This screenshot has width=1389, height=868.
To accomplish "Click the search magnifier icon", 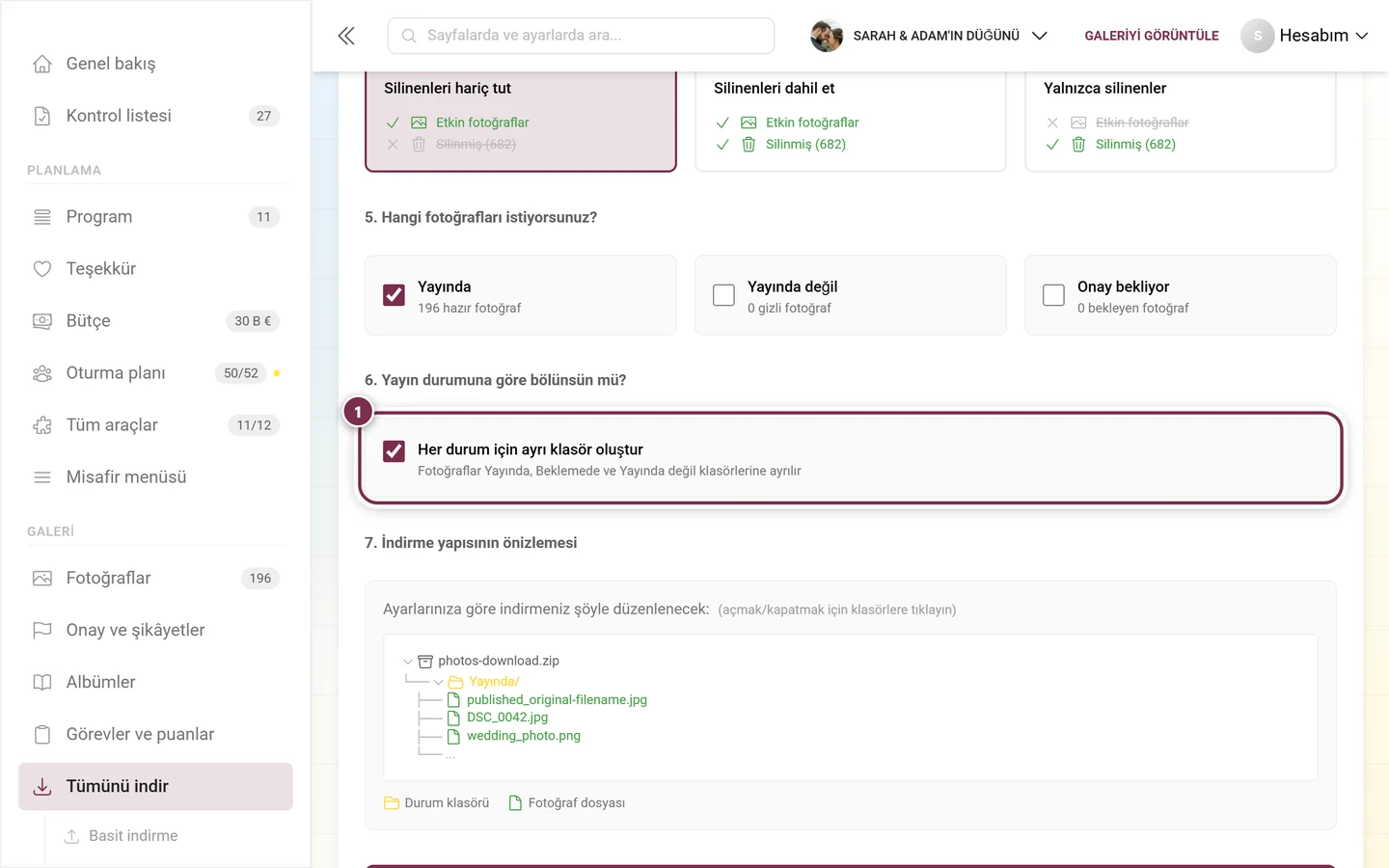I will click(409, 36).
